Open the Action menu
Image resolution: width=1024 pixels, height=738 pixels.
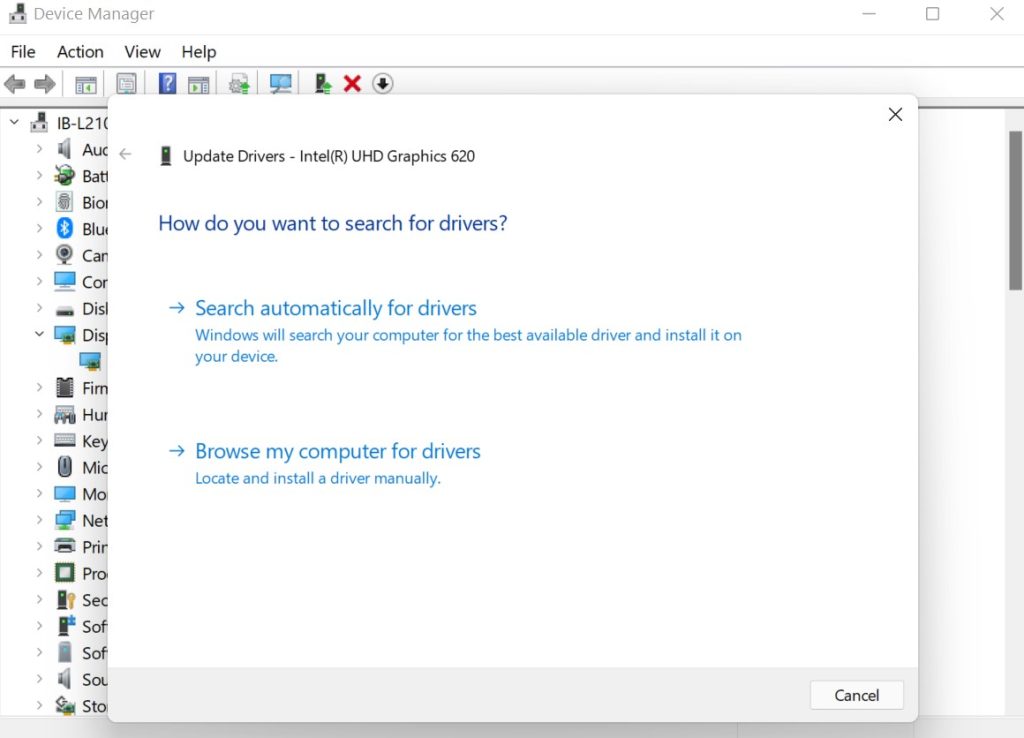coord(79,51)
